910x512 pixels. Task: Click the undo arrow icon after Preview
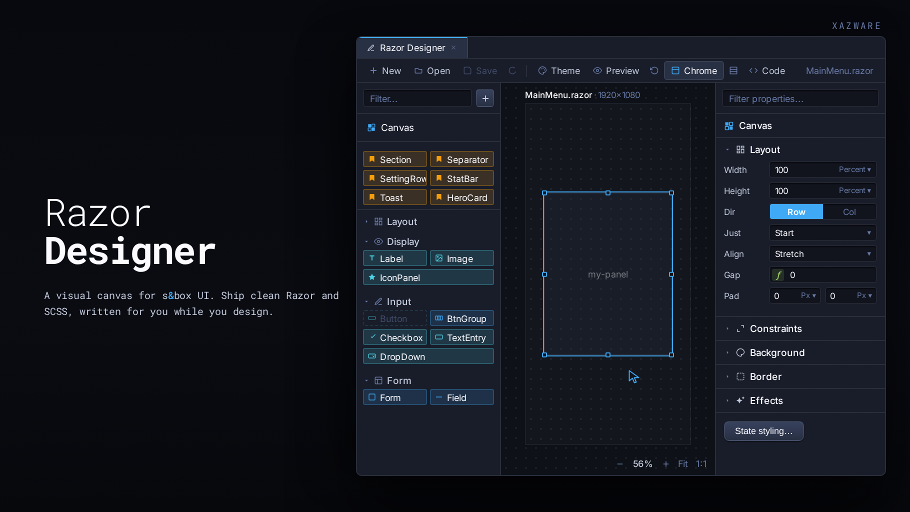654,71
